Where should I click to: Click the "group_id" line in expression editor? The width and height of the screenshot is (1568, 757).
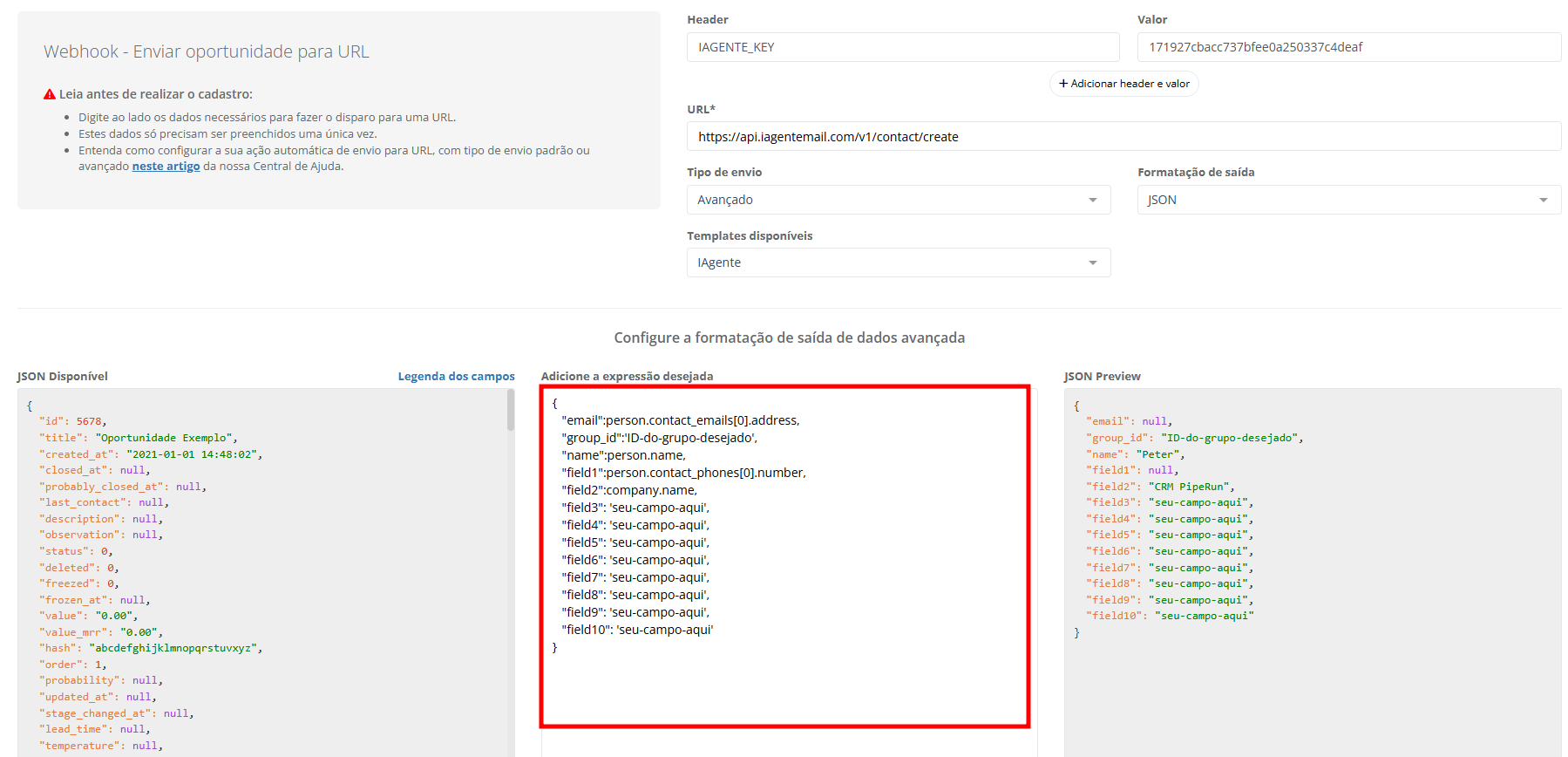[x=659, y=438]
